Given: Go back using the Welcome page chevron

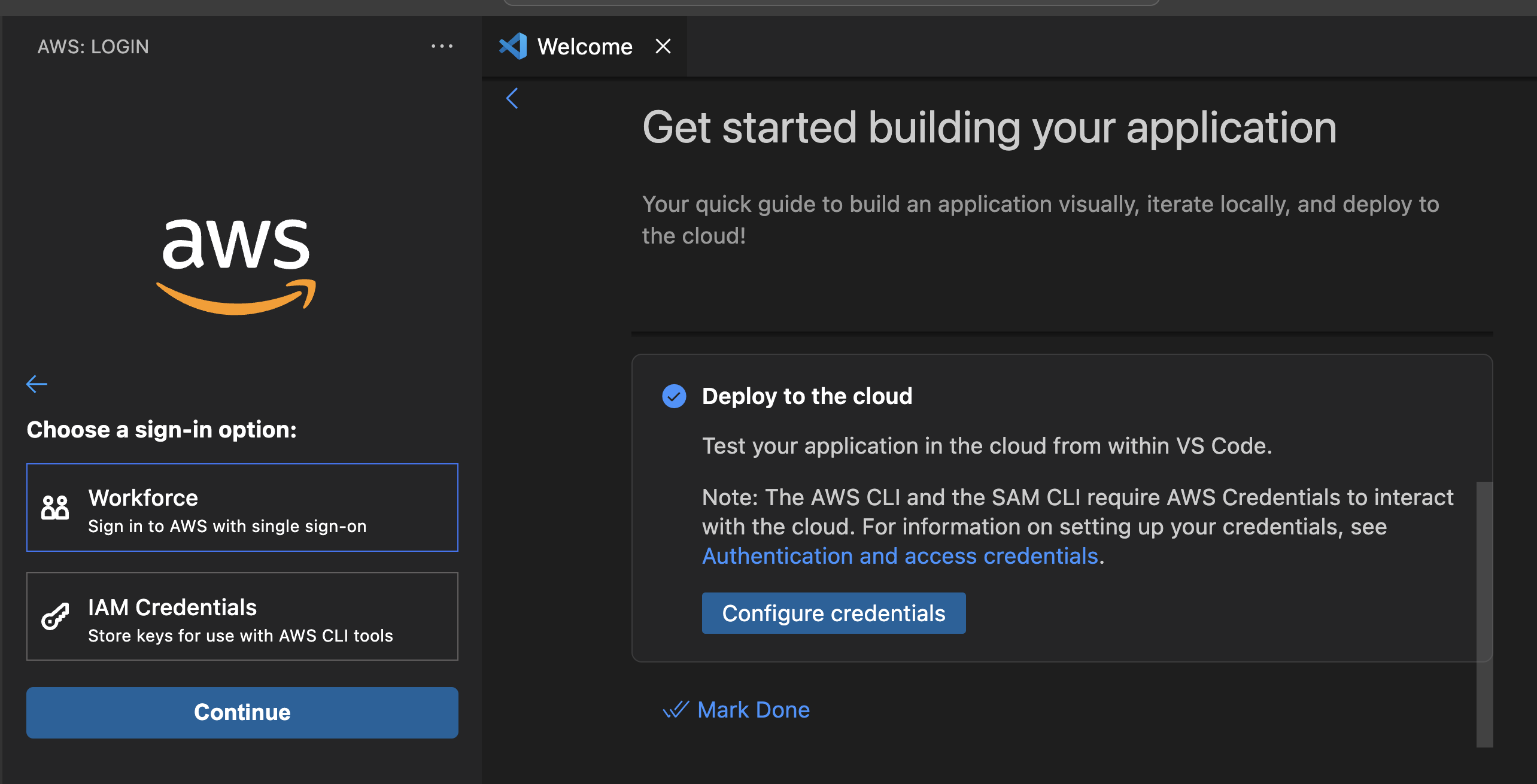Looking at the screenshot, I should [512, 98].
